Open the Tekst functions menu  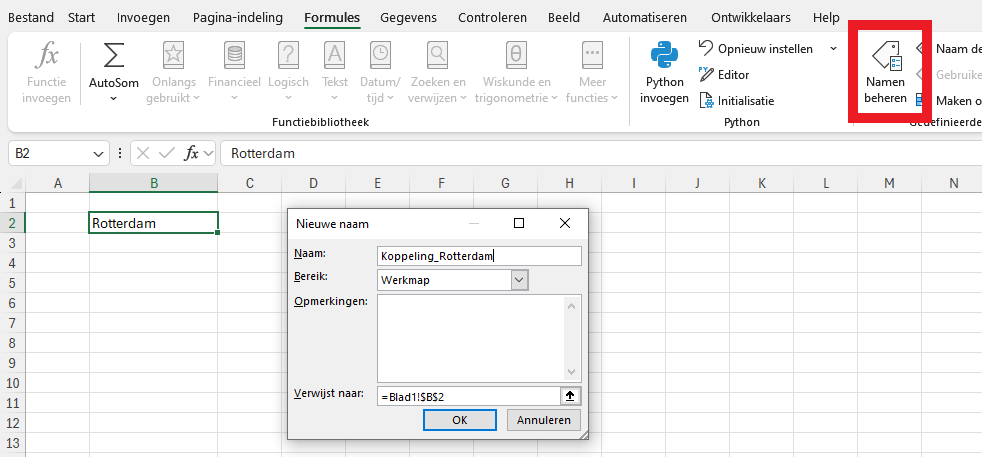tap(335, 74)
